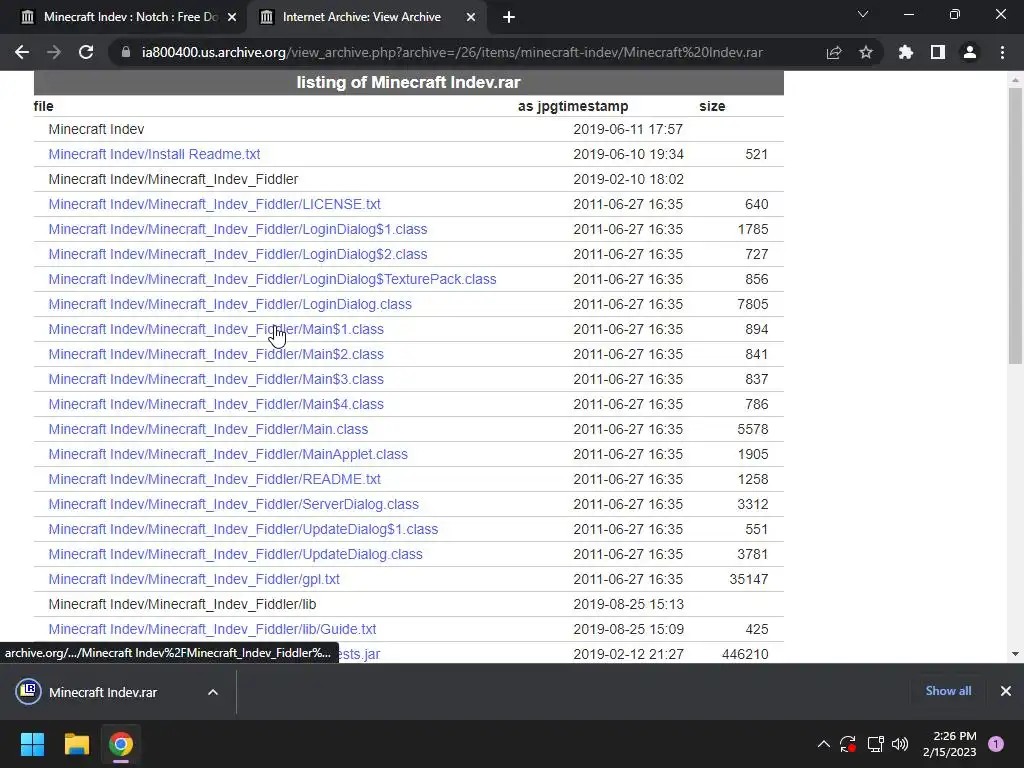Viewport: 1024px width, 768px height.
Task: Open Chrome's three-dot menu
Action: [x=1002, y=52]
